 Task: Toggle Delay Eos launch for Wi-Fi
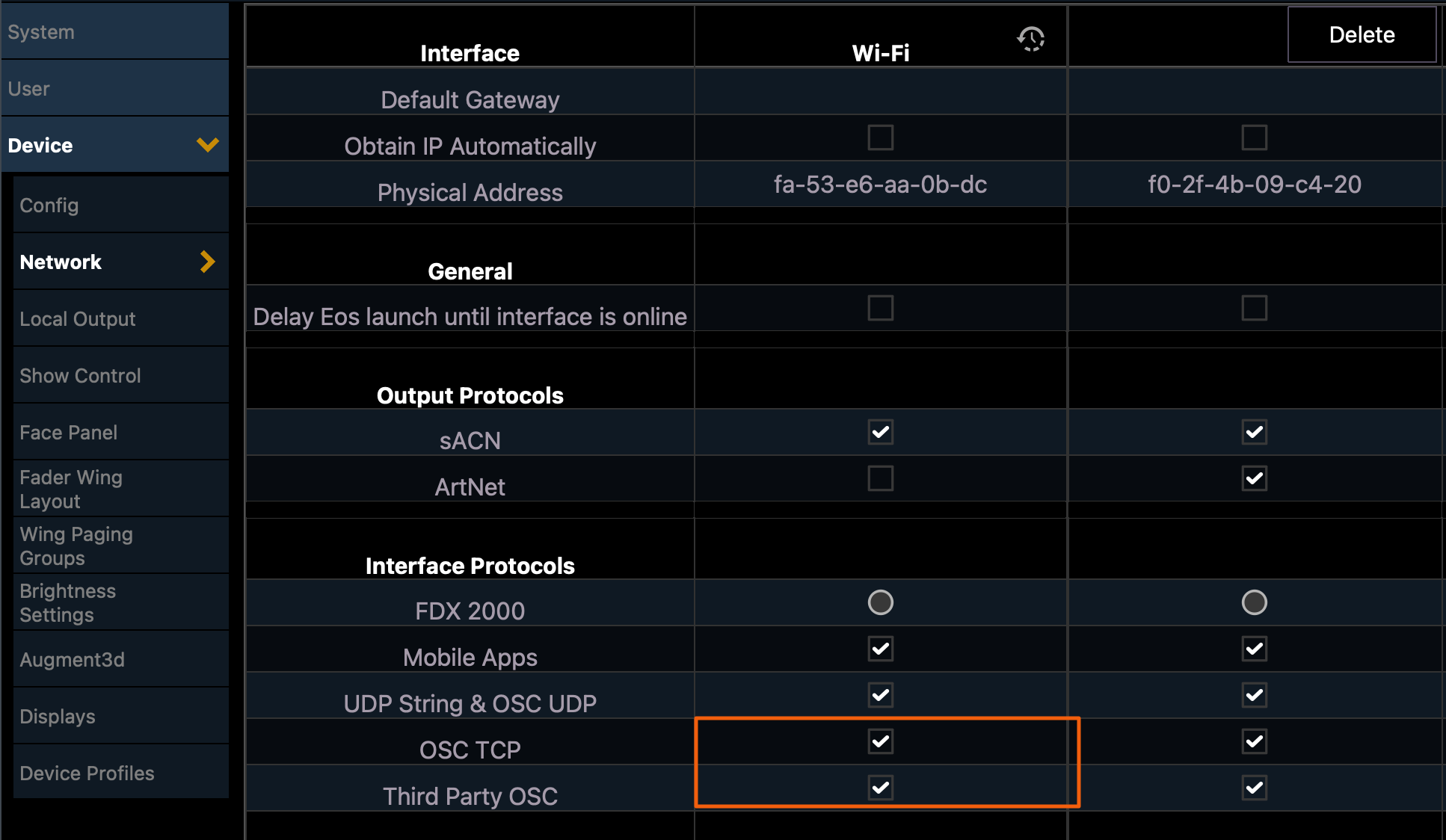pos(880,308)
